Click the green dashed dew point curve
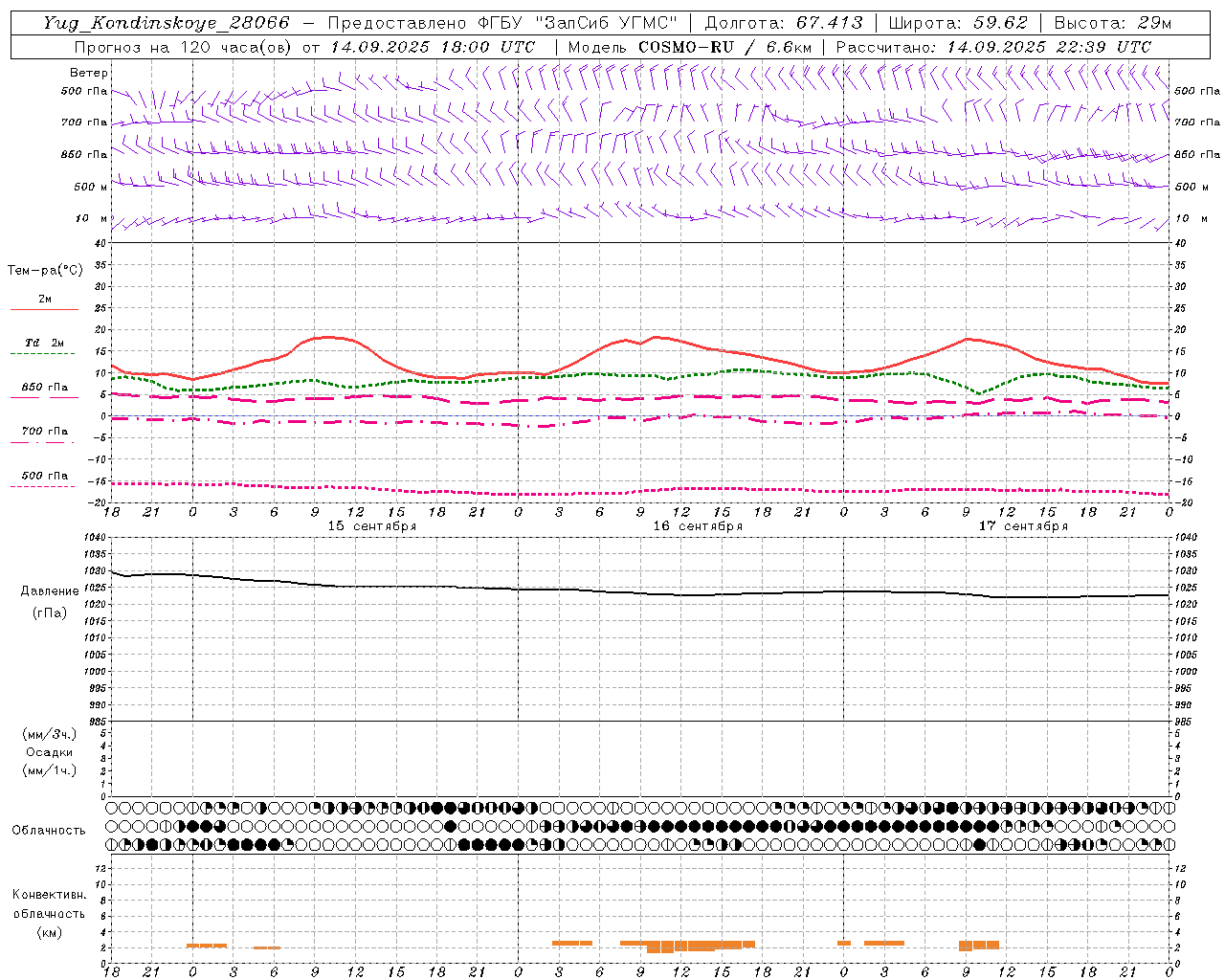The width and height of the screenshot is (1225, 980). [x=641, y=375]
